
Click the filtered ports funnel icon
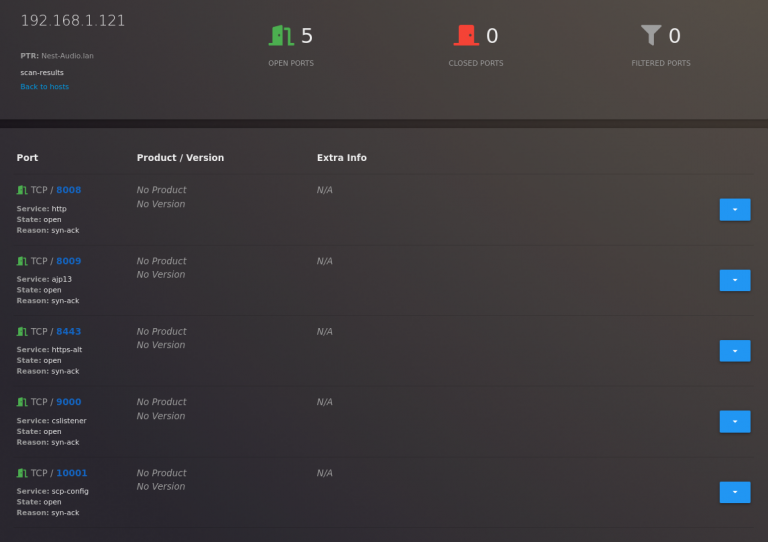651,36
